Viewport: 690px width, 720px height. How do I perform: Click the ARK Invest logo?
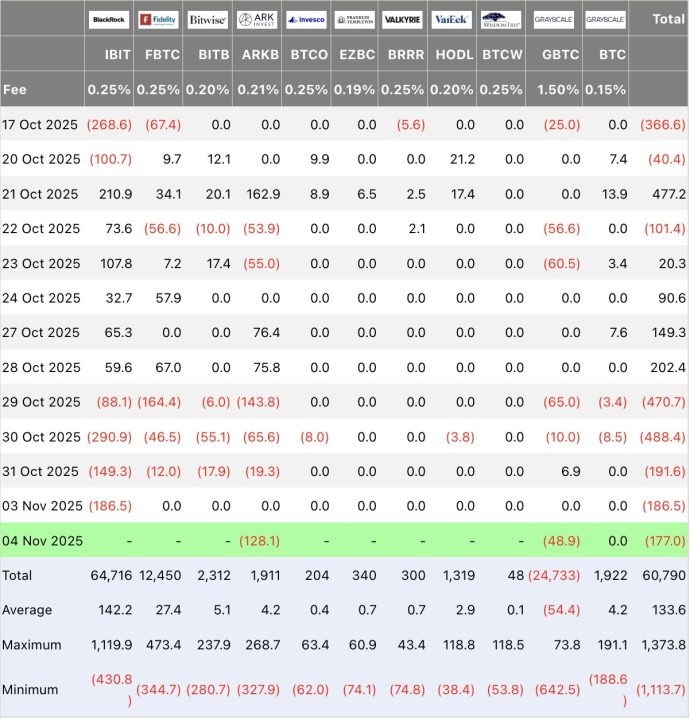[256, 19]
